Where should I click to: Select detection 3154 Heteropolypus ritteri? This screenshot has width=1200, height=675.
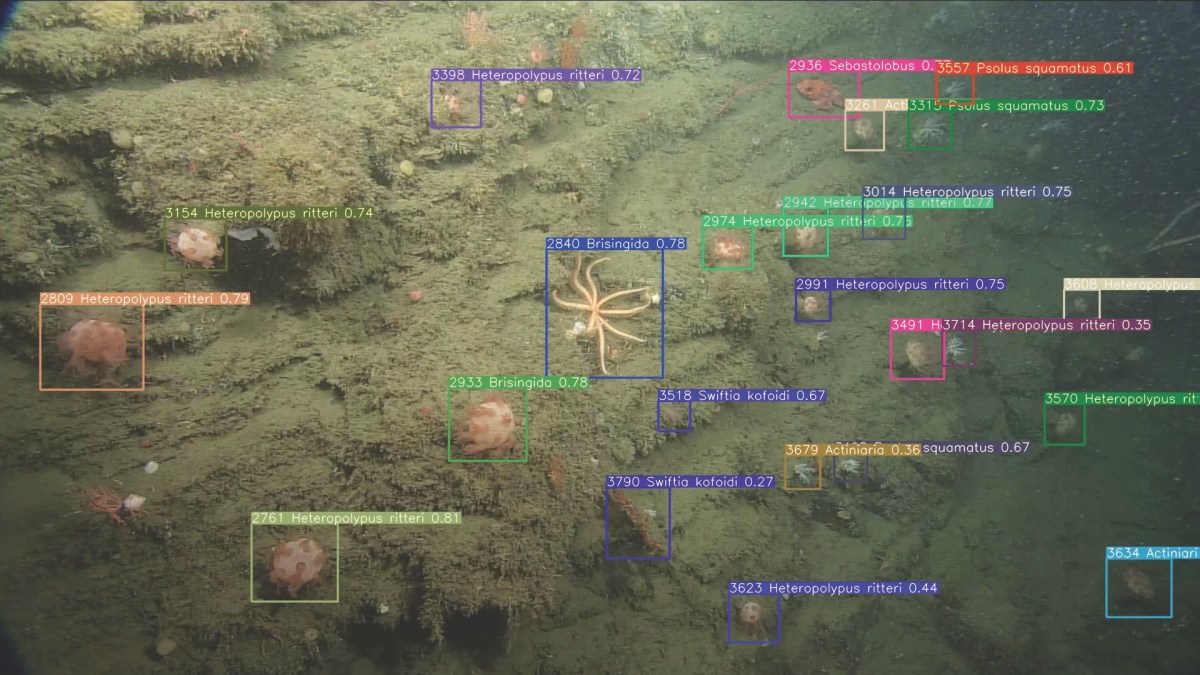[x=193, y=245]
